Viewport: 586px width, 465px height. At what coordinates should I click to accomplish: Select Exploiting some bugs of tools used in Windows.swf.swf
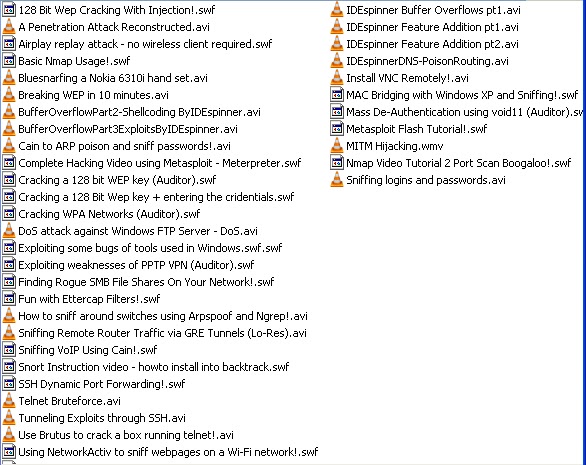(150, 248)
